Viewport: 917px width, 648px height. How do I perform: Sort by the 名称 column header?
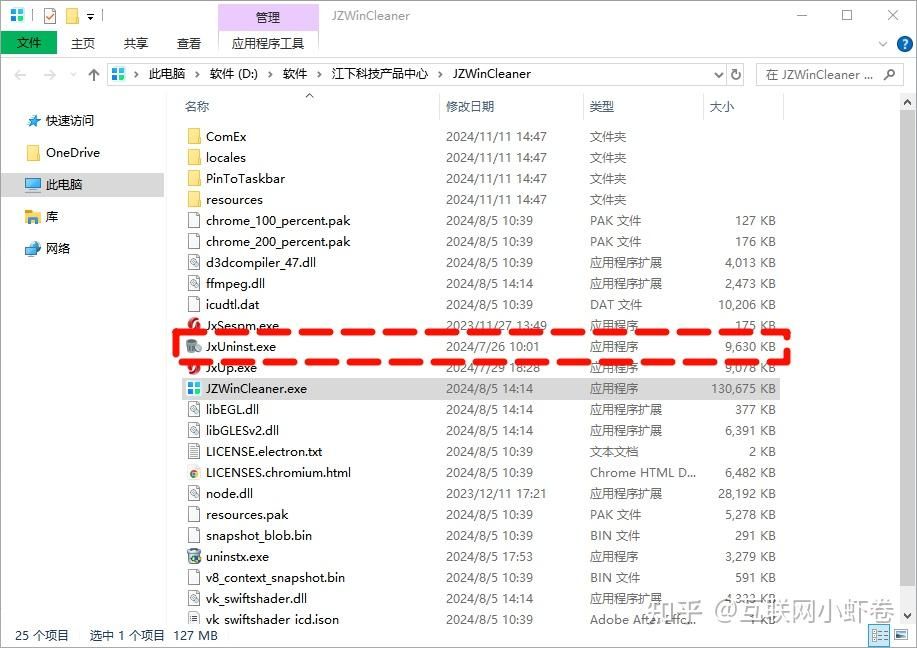(x=197, y=106)
